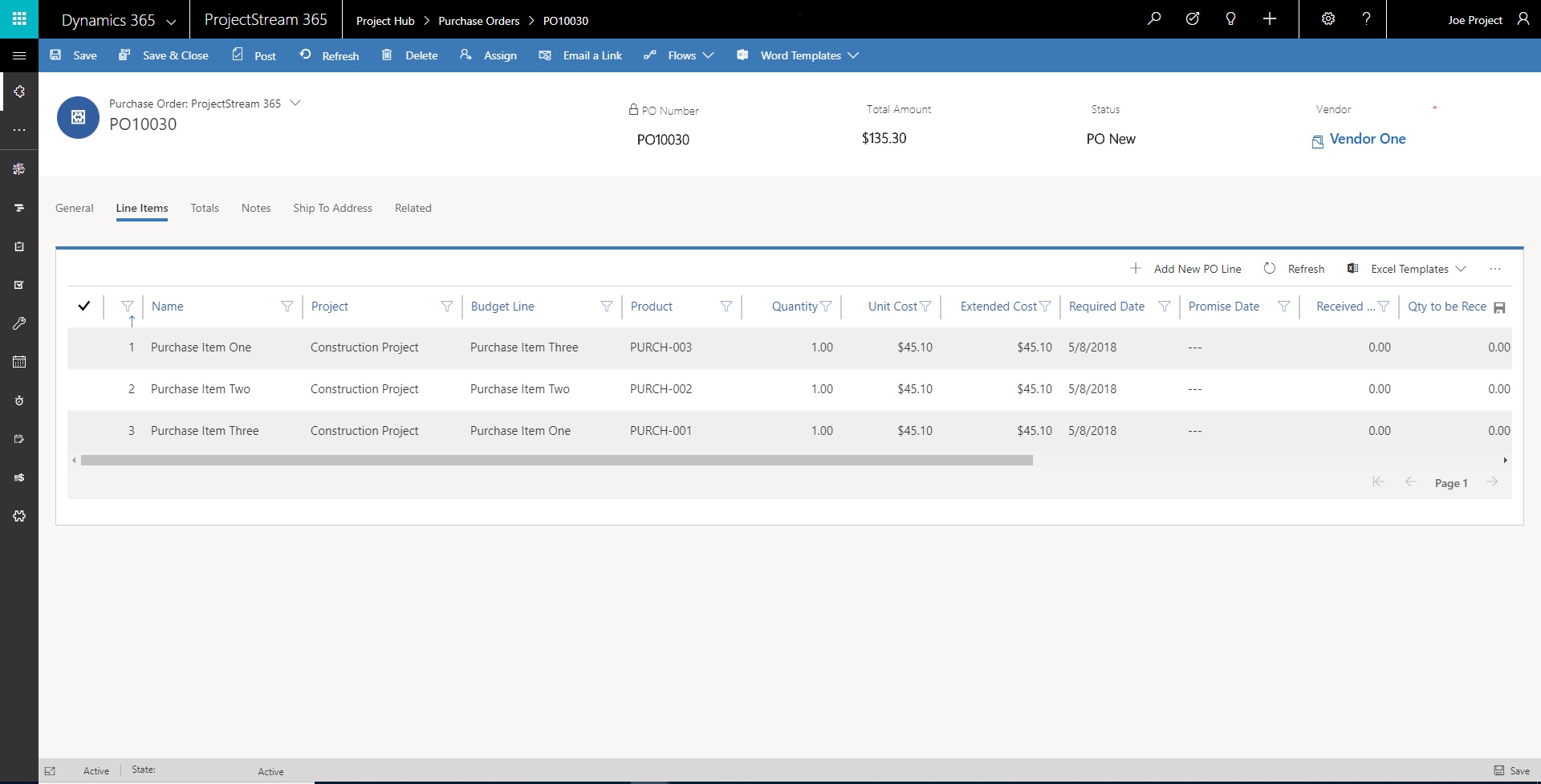Assign the purchase order

point(488,55)
